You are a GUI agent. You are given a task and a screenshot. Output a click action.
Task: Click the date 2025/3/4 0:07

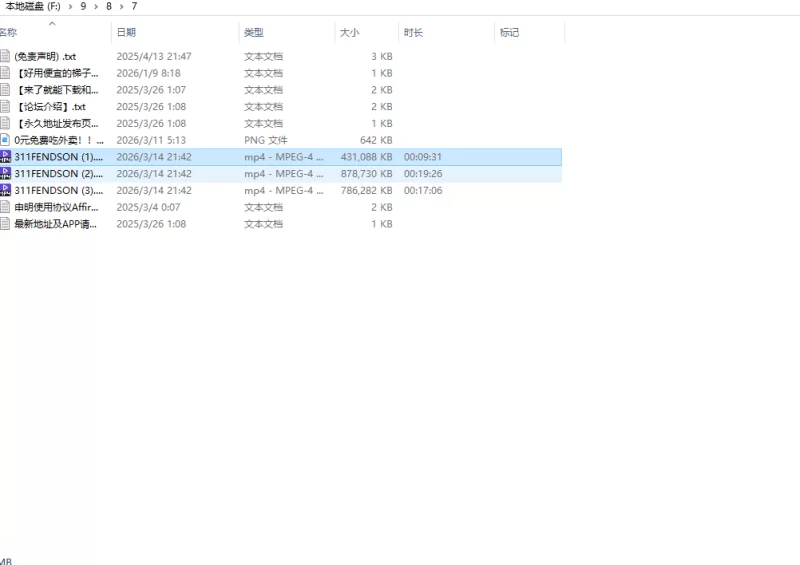148,207
